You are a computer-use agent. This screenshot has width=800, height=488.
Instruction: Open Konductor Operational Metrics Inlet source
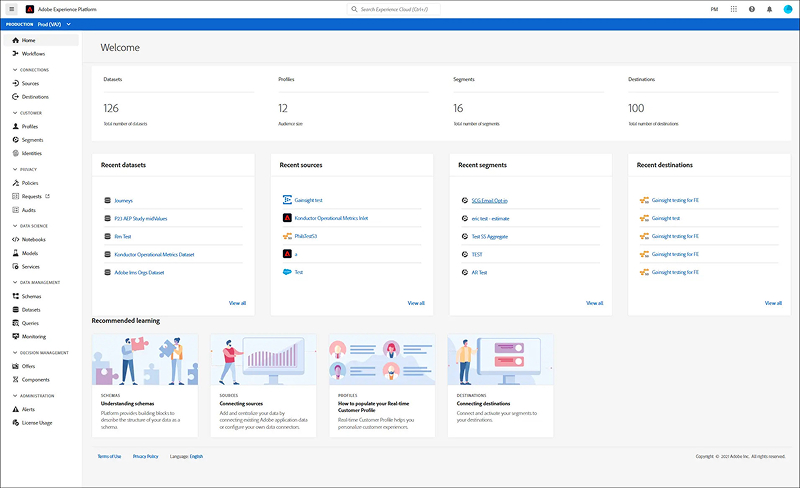331,218
